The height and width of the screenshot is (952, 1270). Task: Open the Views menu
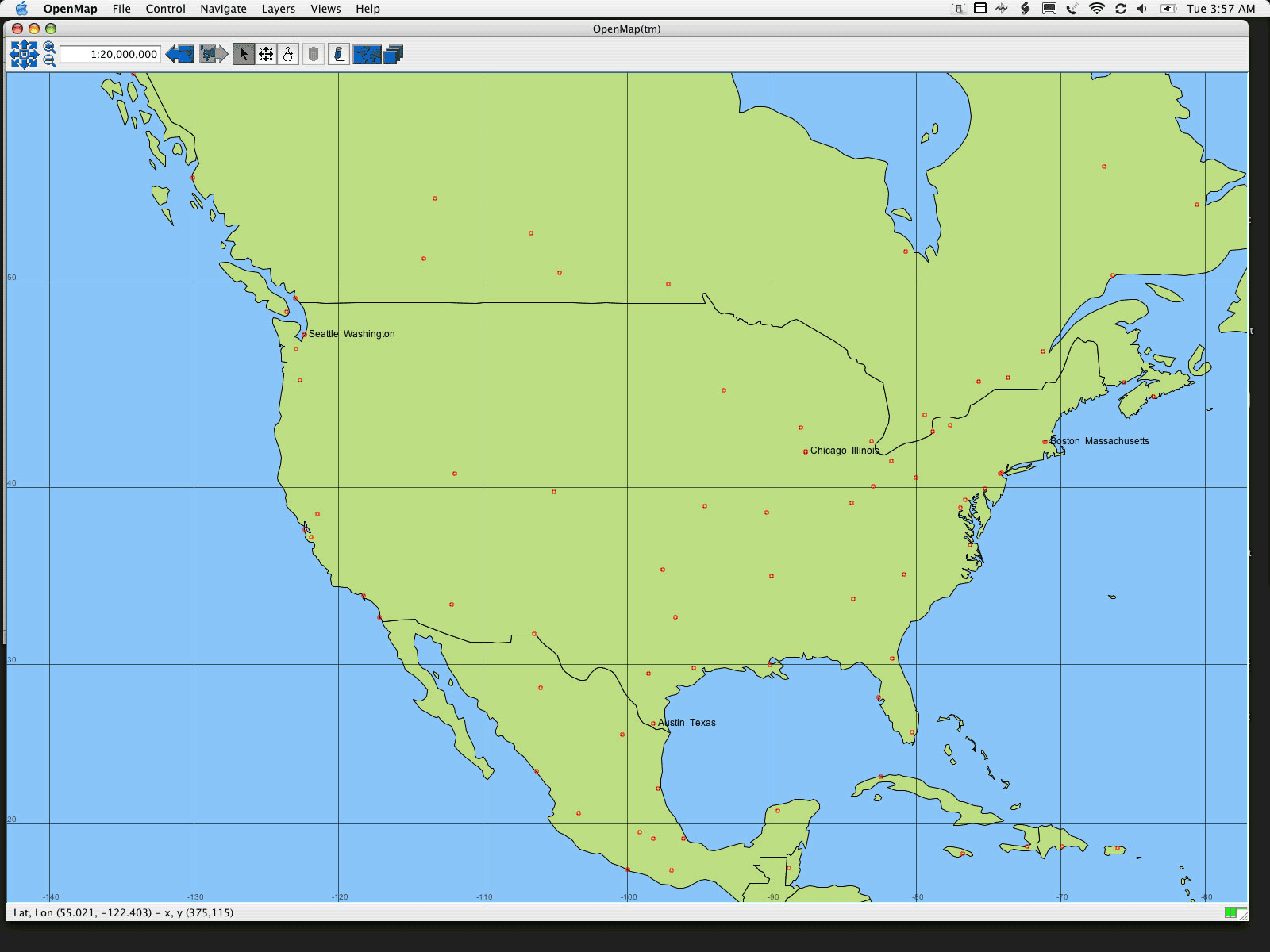[x=325, y=9]
